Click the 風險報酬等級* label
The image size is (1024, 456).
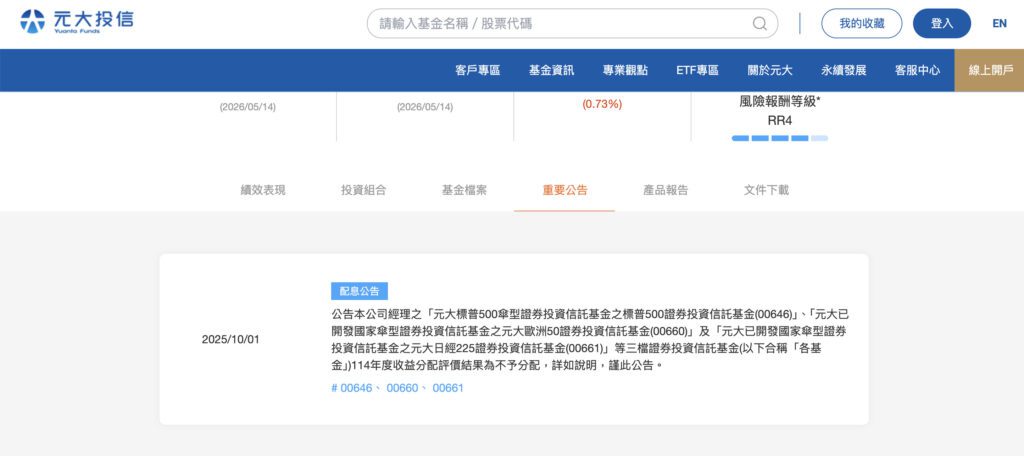[780, 102]
